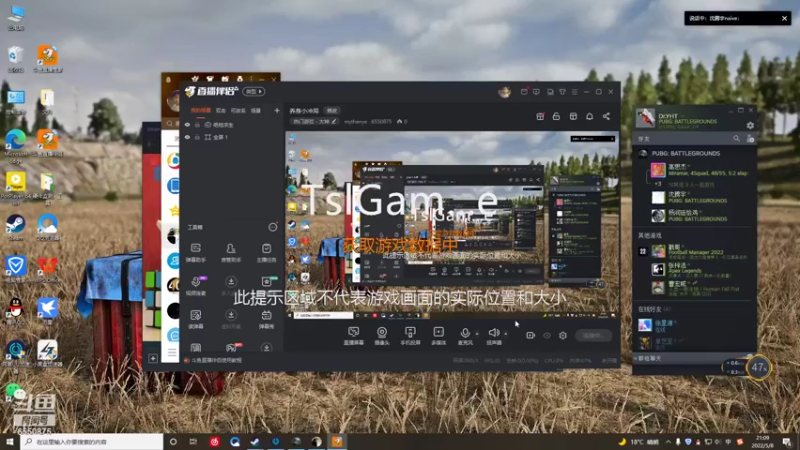
Task: Click the streamer avatar in title bar
Action: click(x=504, y=92)
